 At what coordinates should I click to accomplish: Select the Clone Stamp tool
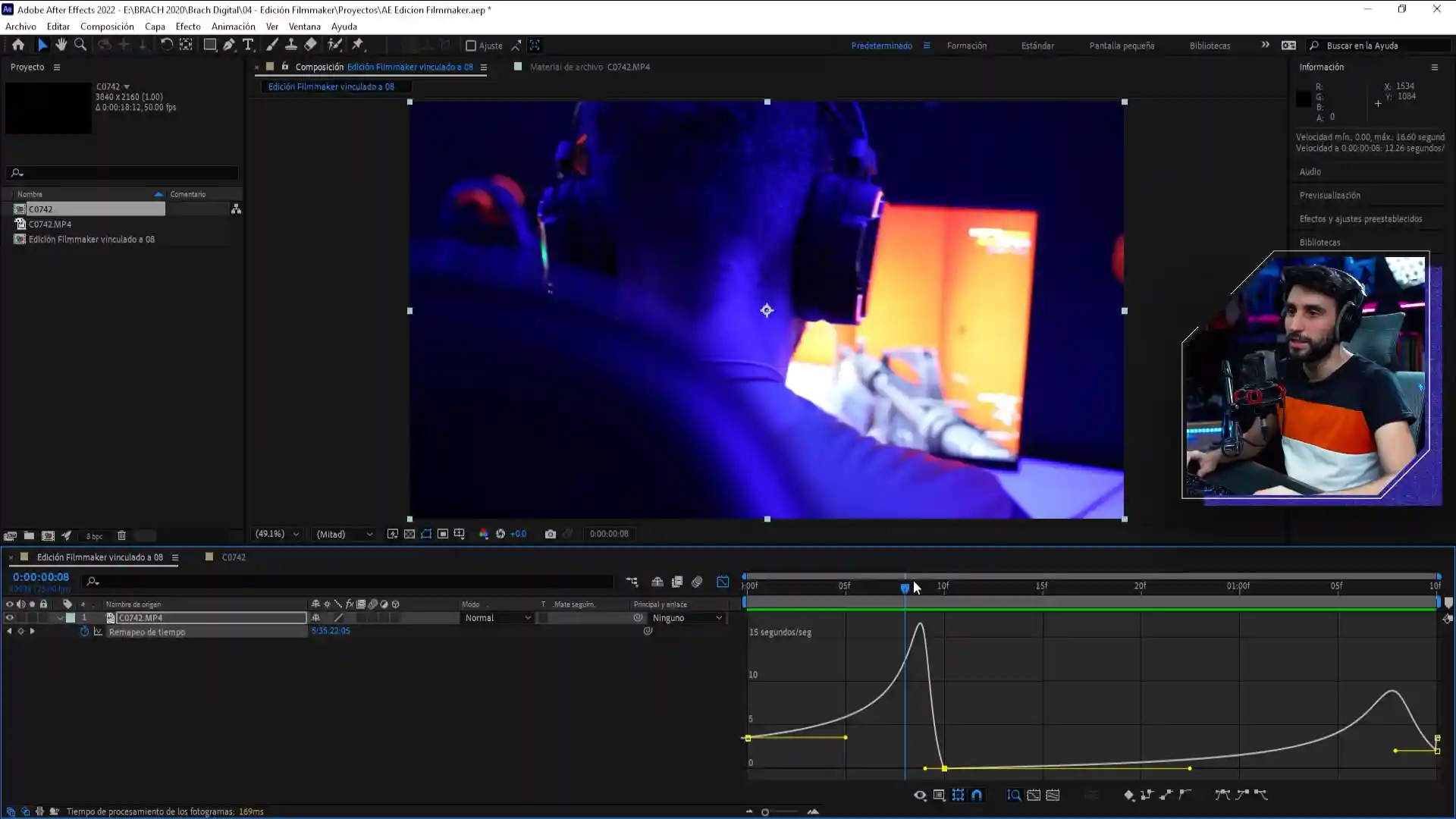coord(291,45)
